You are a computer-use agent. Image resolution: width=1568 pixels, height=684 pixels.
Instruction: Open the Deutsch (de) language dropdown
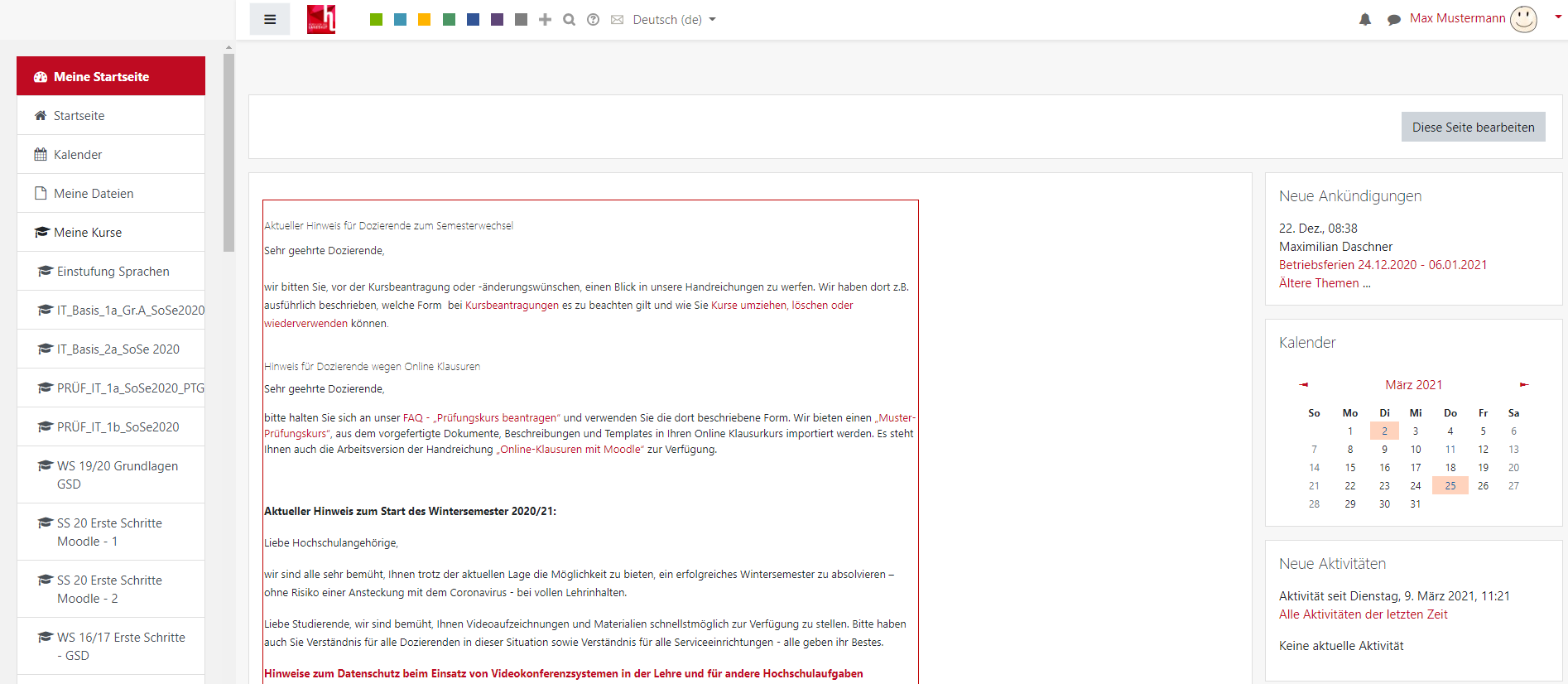click(674, 19)
